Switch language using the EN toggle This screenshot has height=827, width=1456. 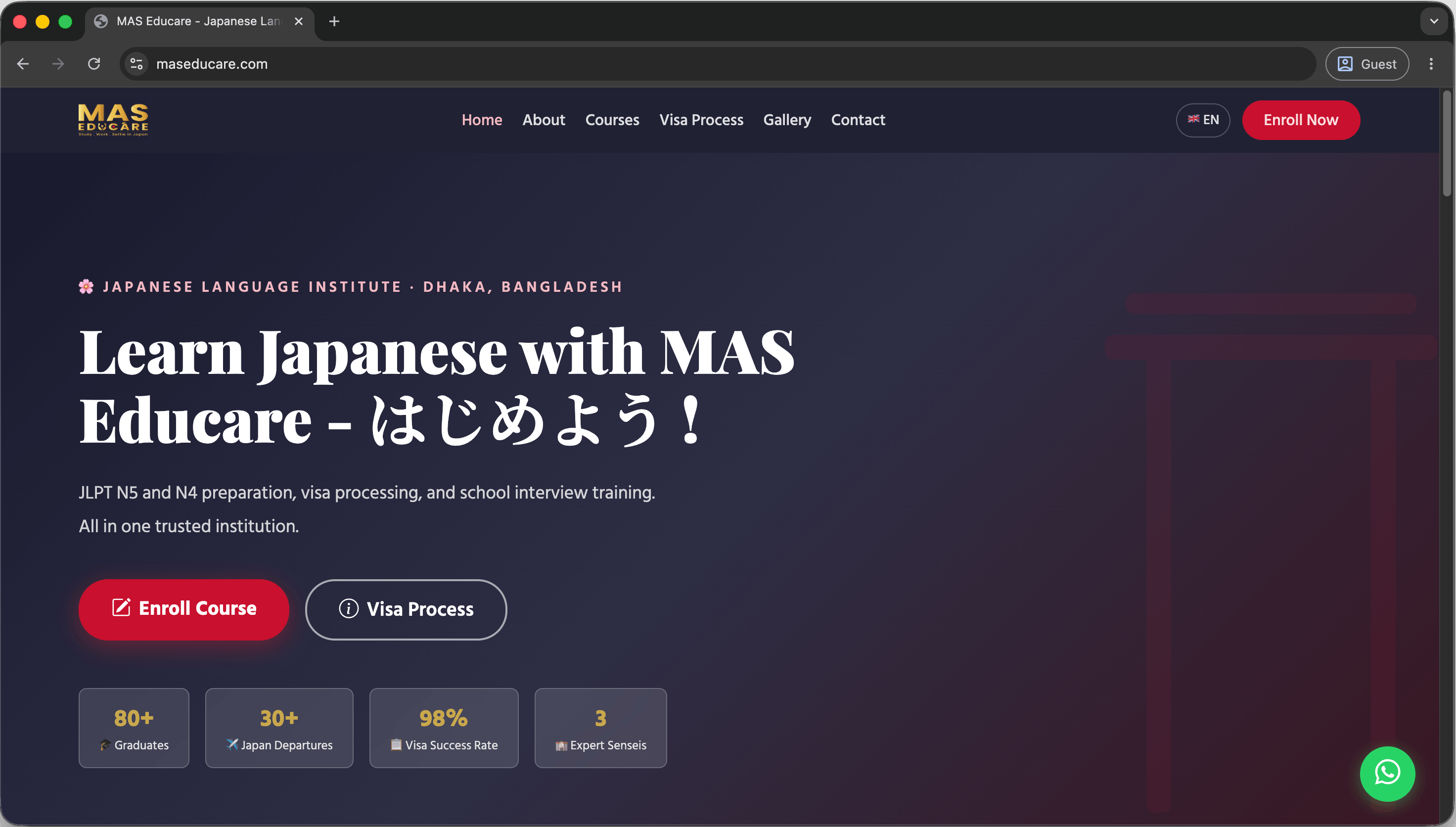pos(1203,120)
